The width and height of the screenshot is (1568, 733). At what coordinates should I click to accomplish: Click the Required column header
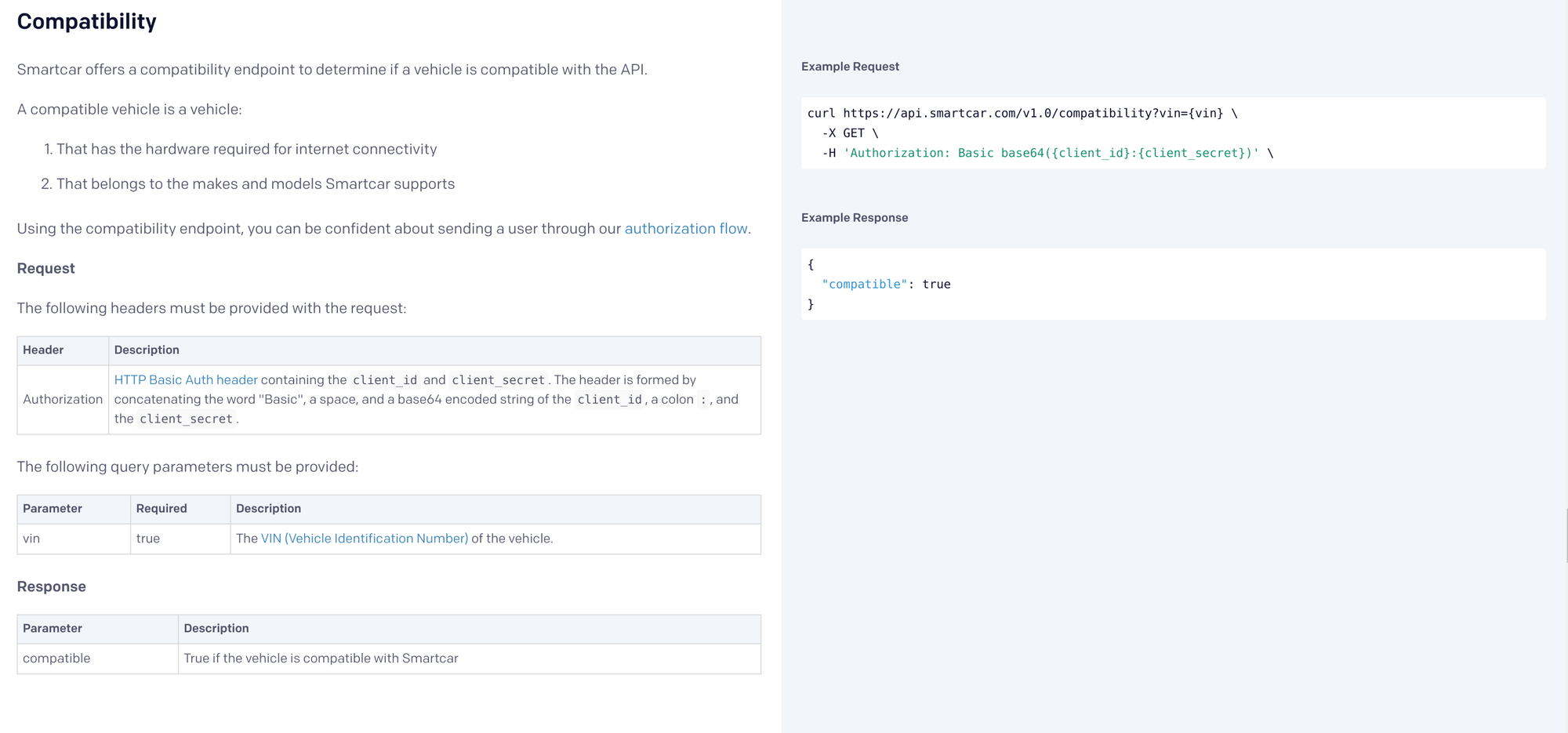(162, 509)
